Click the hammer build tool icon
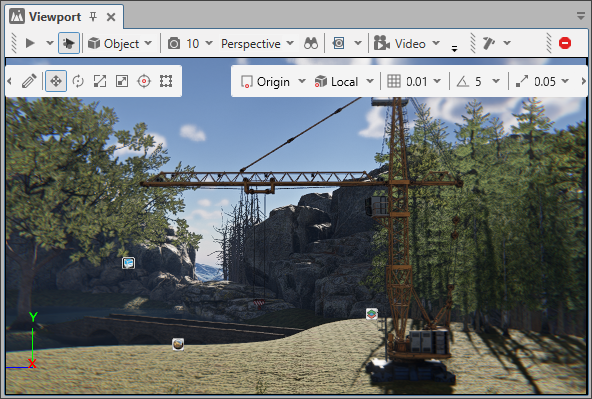Image resolution: width=592 pixels, height=399 pixels. pos(489,43)
